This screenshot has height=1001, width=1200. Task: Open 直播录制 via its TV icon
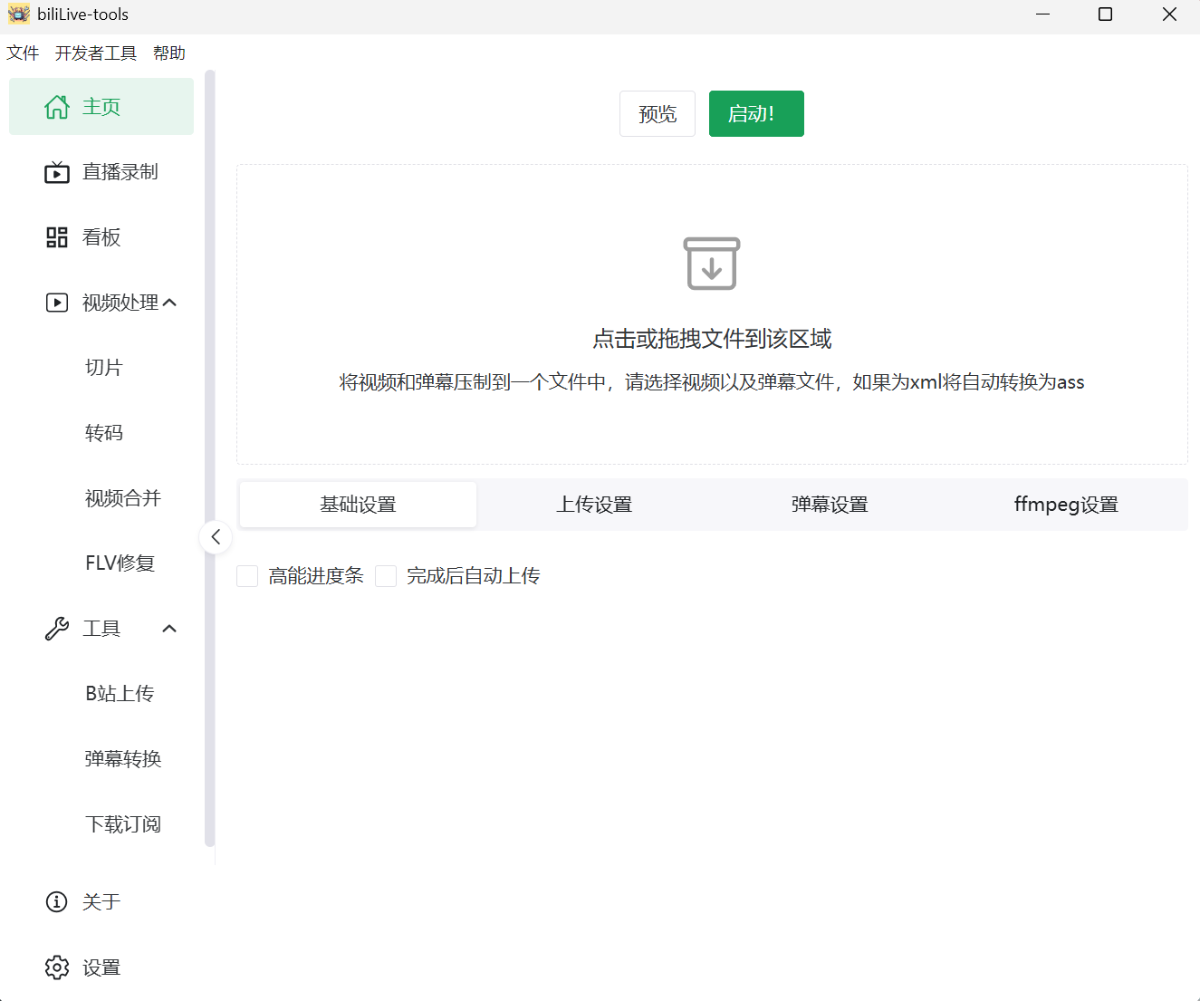[57, 172]
